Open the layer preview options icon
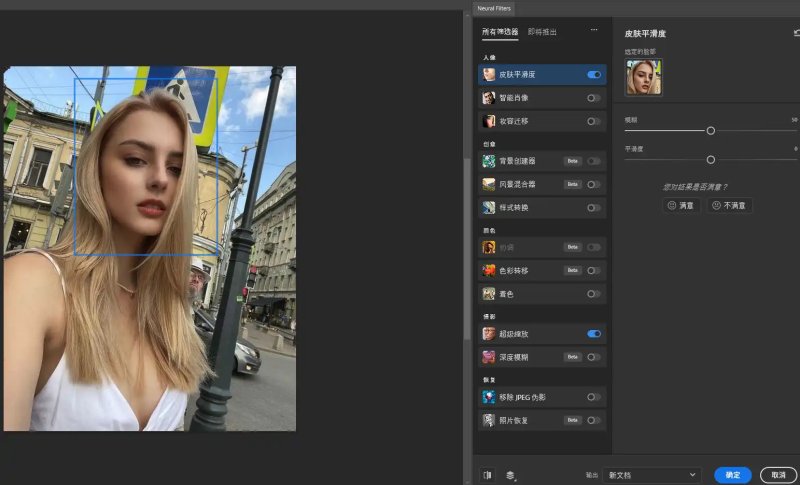The image size is (800, 485). click(510, 475)
